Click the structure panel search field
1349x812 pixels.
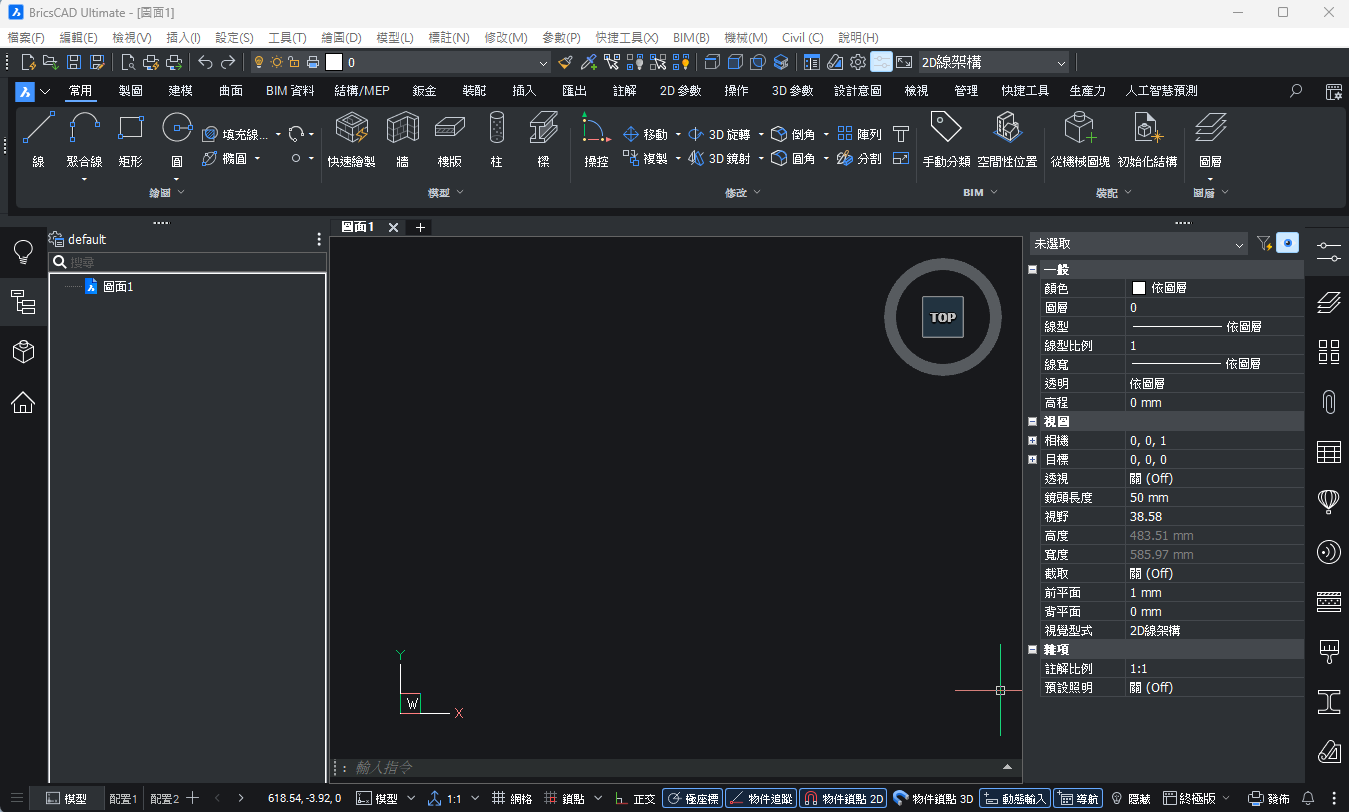pos(188,262)
